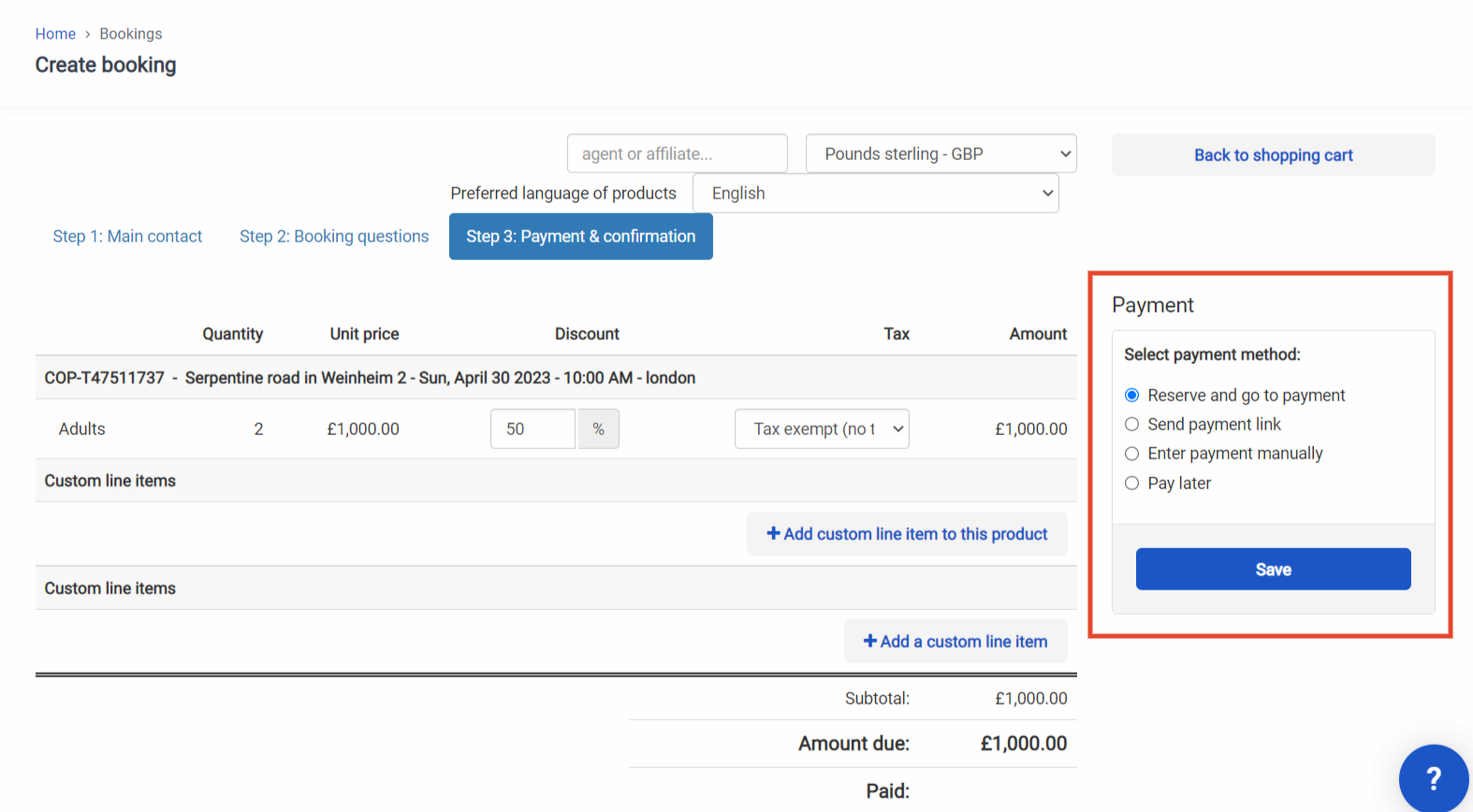
Task: Select Step 3: Payment & confirmation tab
Action: (581, 237)
